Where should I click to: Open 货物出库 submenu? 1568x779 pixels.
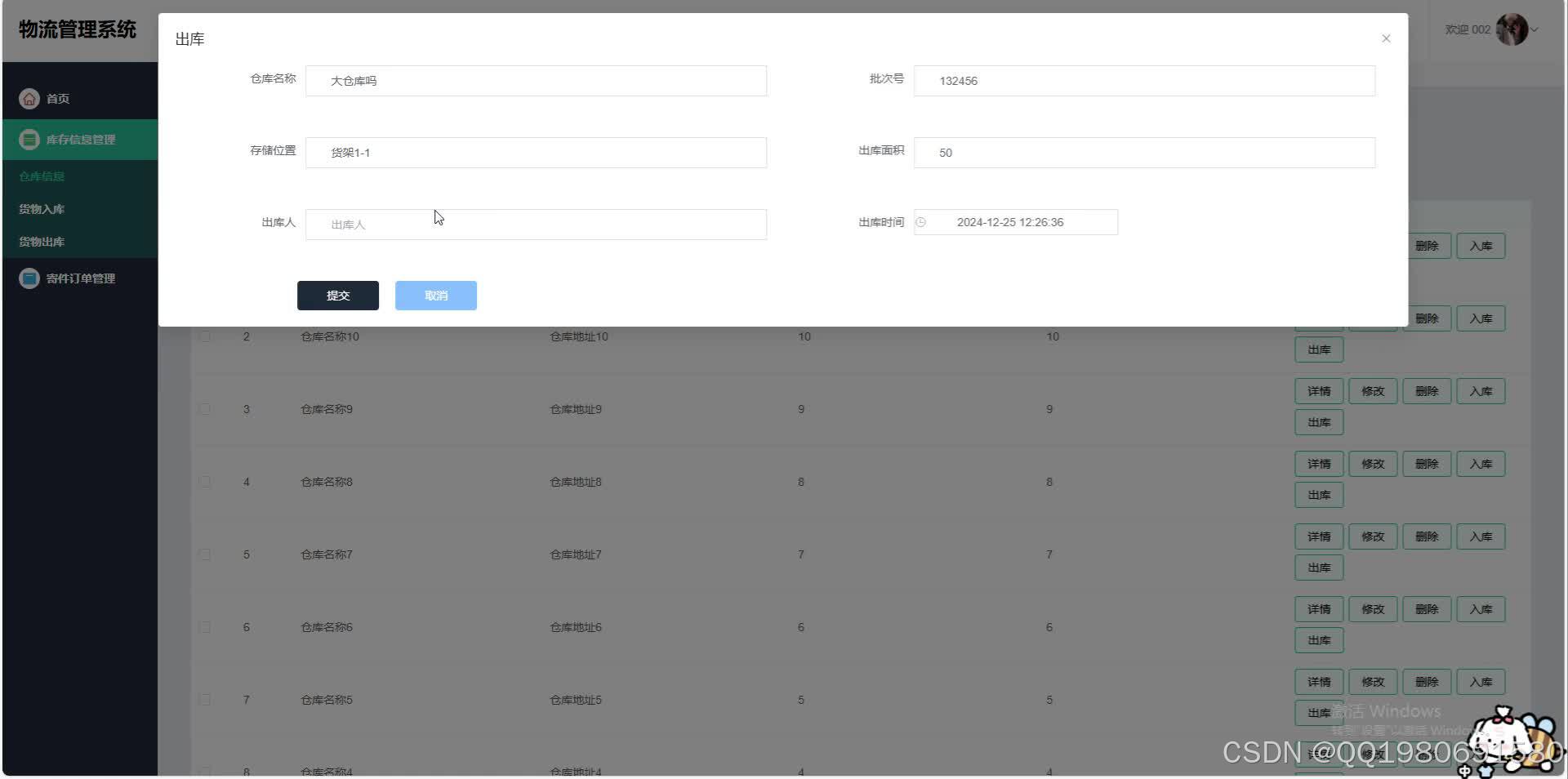tap(80, 242)
